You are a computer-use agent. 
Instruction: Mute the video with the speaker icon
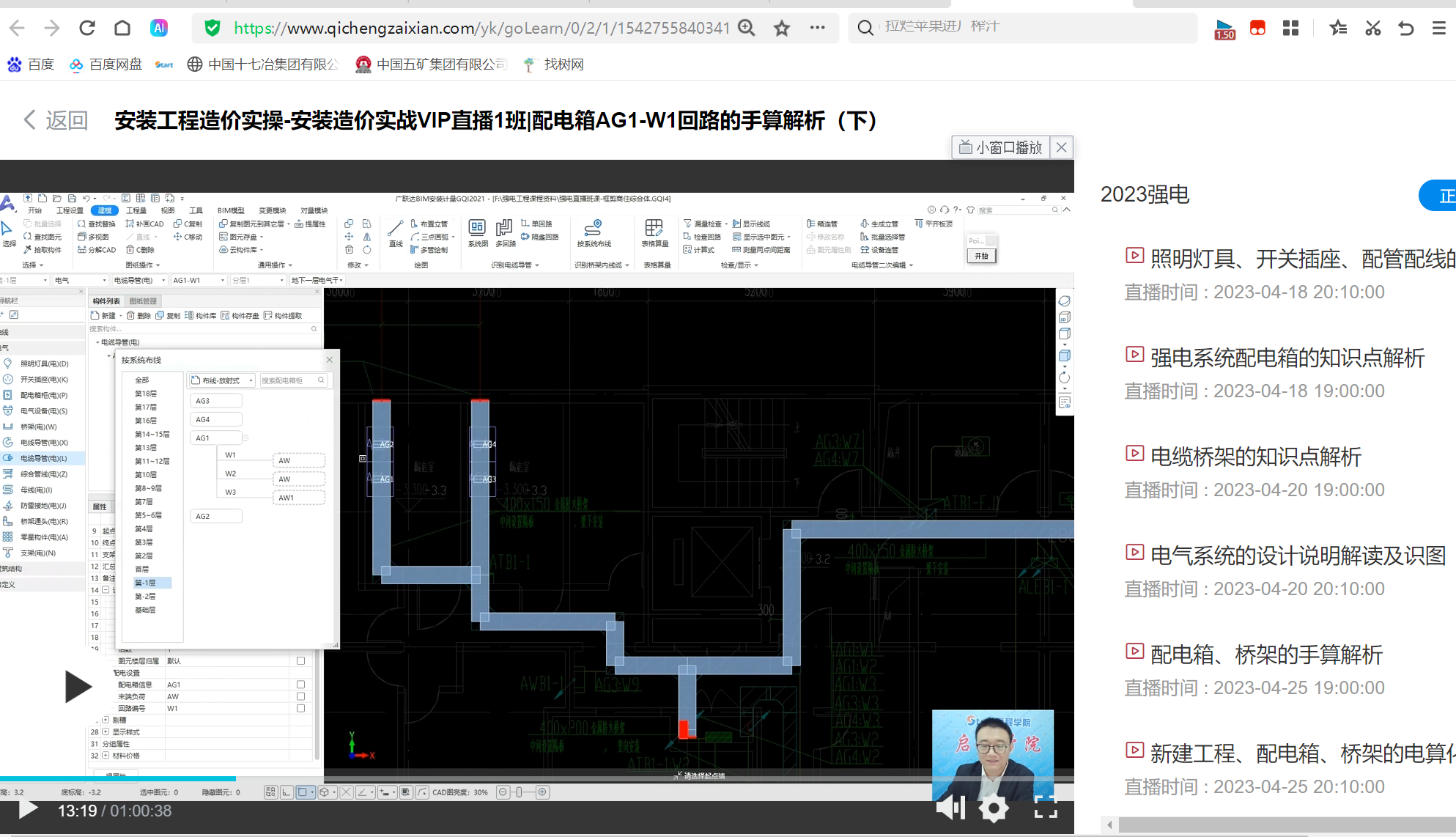(x=950, y=808)
